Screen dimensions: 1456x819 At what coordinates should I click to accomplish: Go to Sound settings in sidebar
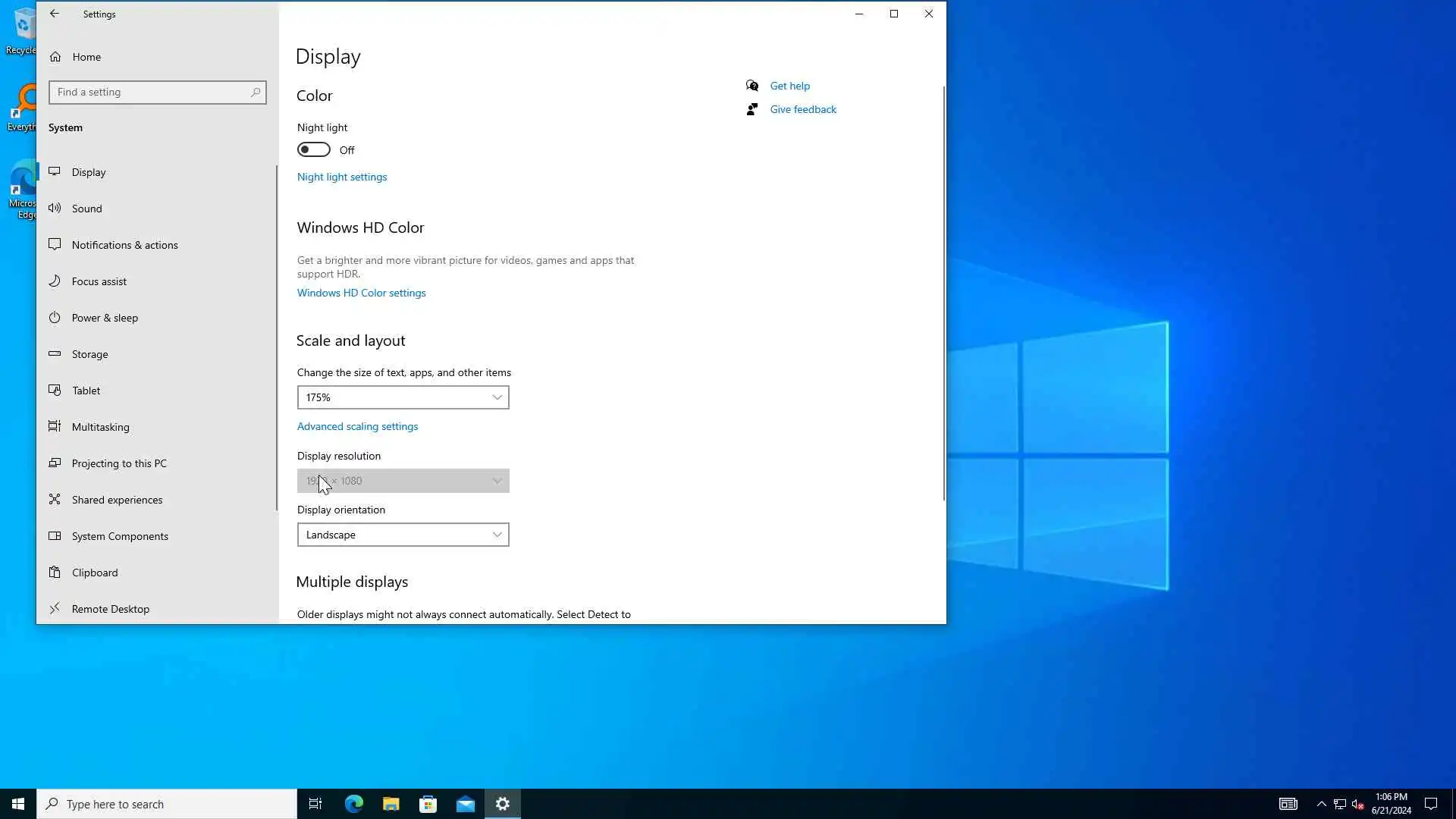(86, 209)
